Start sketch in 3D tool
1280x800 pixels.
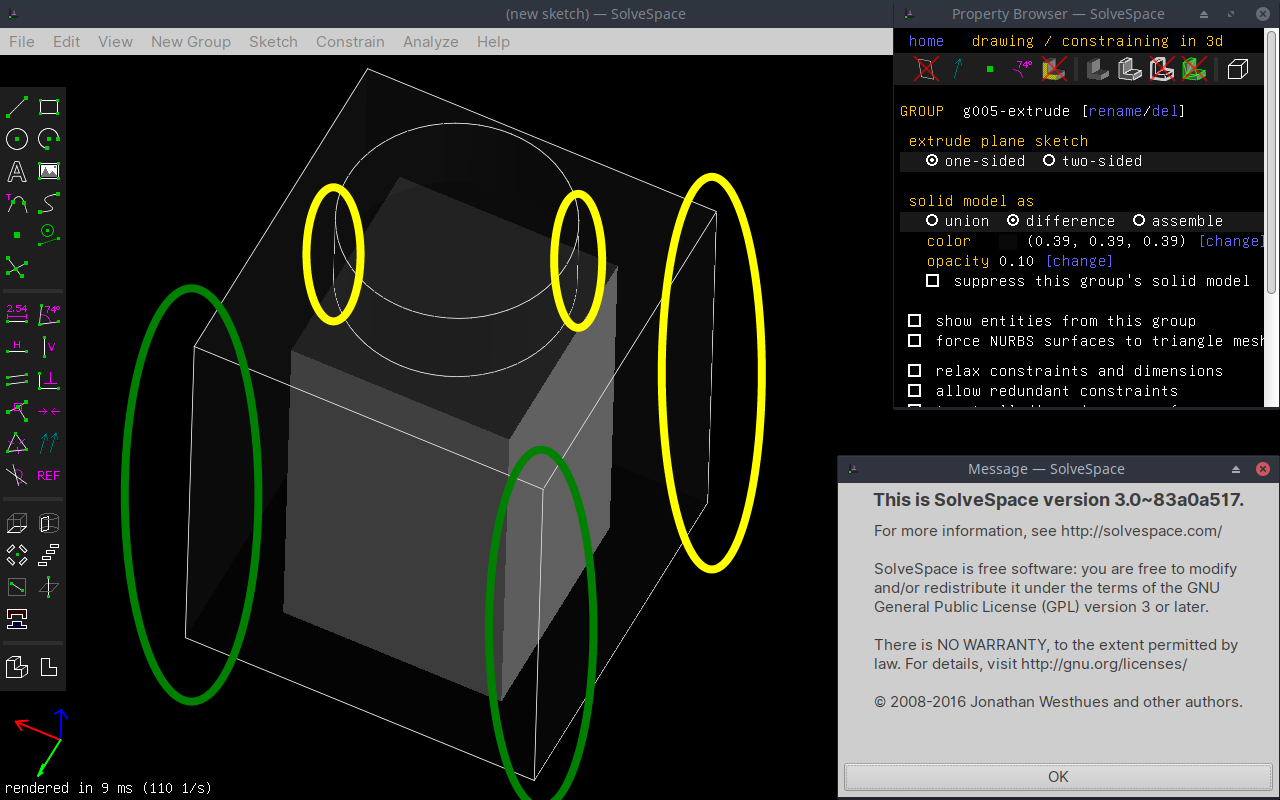click(49, 587)
